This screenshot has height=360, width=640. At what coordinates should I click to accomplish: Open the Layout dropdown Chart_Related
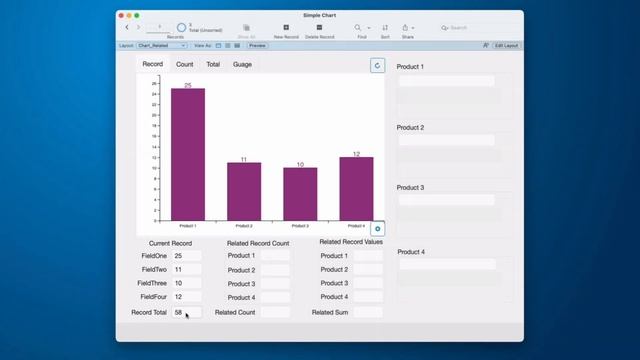pos(162,46)
